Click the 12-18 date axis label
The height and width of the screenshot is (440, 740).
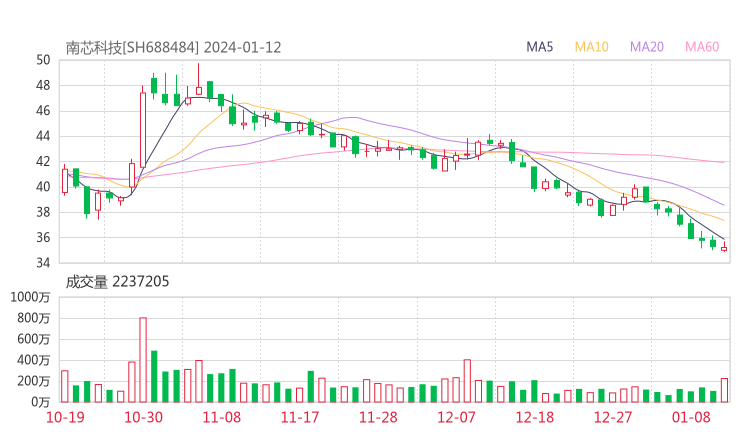535,417
